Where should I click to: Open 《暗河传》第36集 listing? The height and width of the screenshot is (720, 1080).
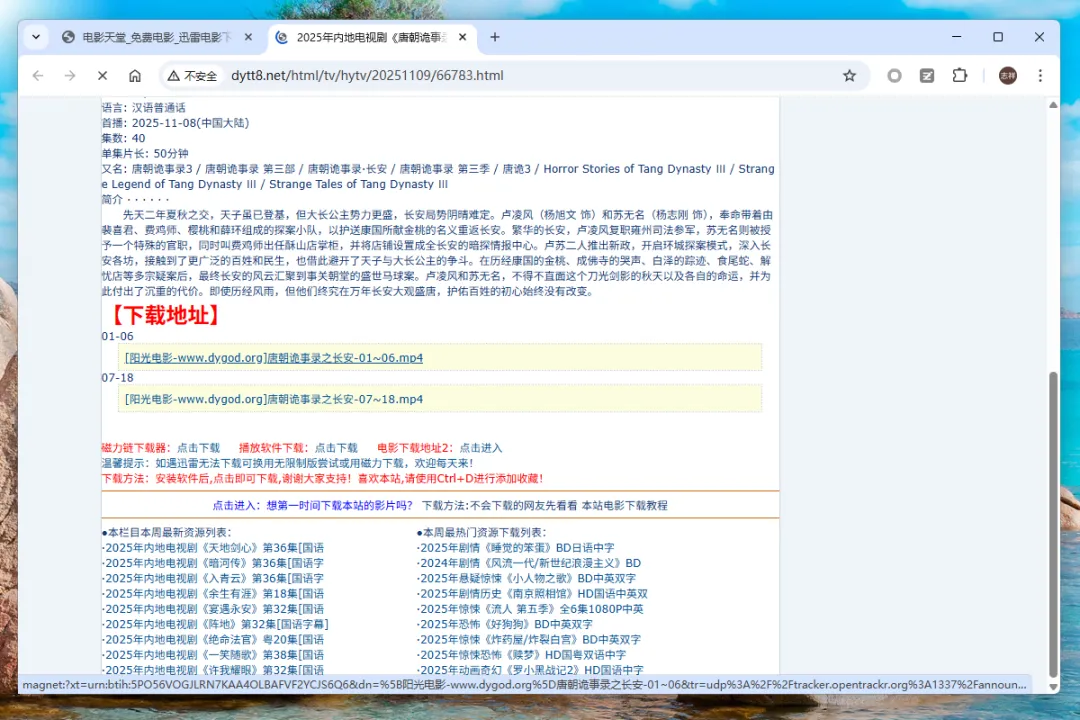click(x=214, y=563)
